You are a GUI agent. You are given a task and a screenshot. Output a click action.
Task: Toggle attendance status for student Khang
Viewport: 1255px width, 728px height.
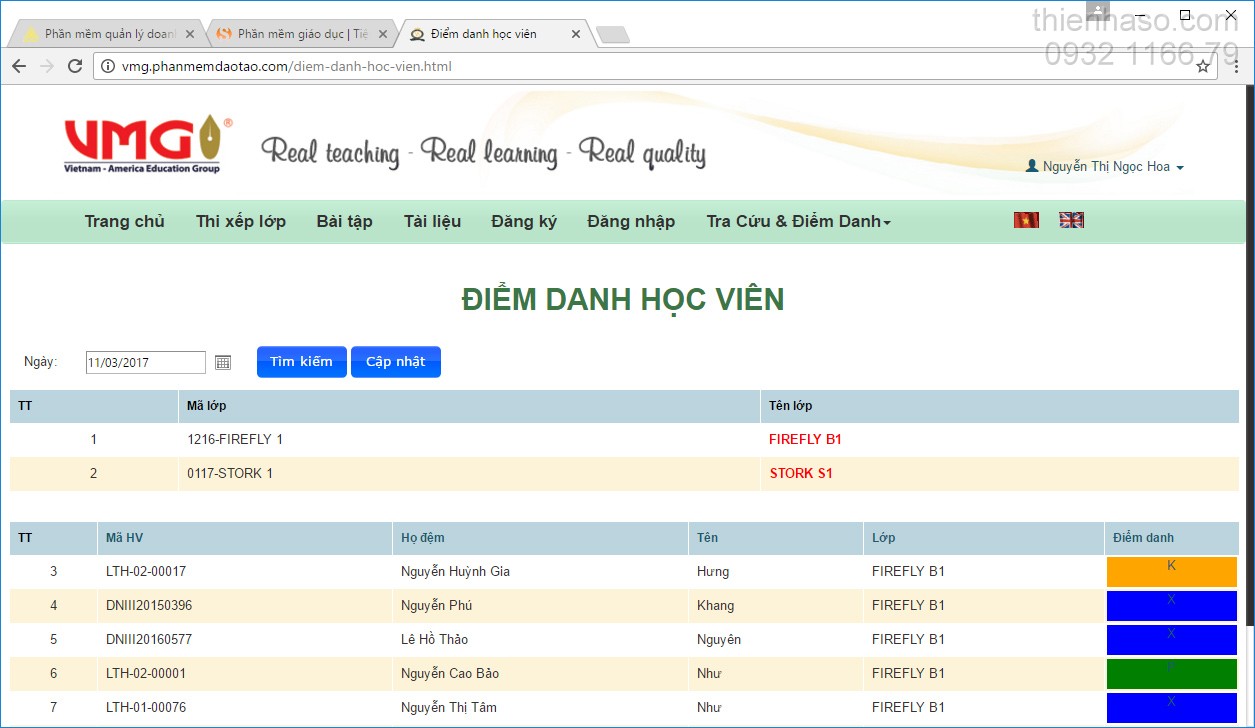point(1171,606)
